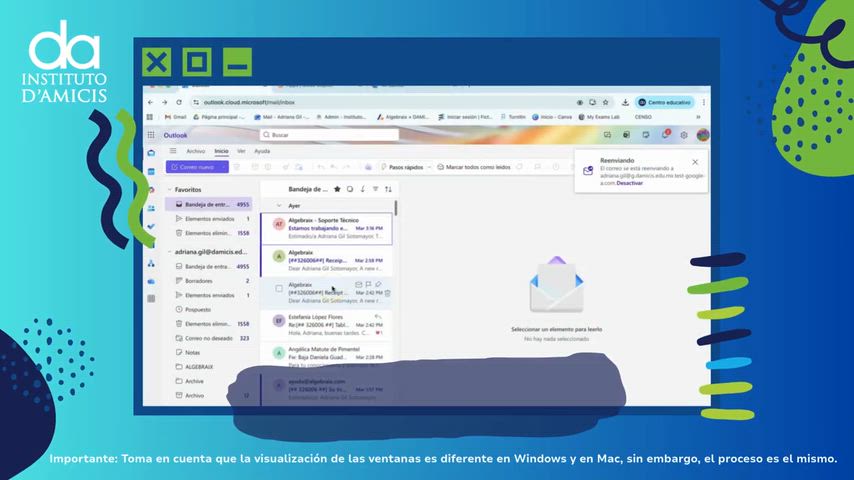Click the Outlook settings gear

tap(684, 135)
